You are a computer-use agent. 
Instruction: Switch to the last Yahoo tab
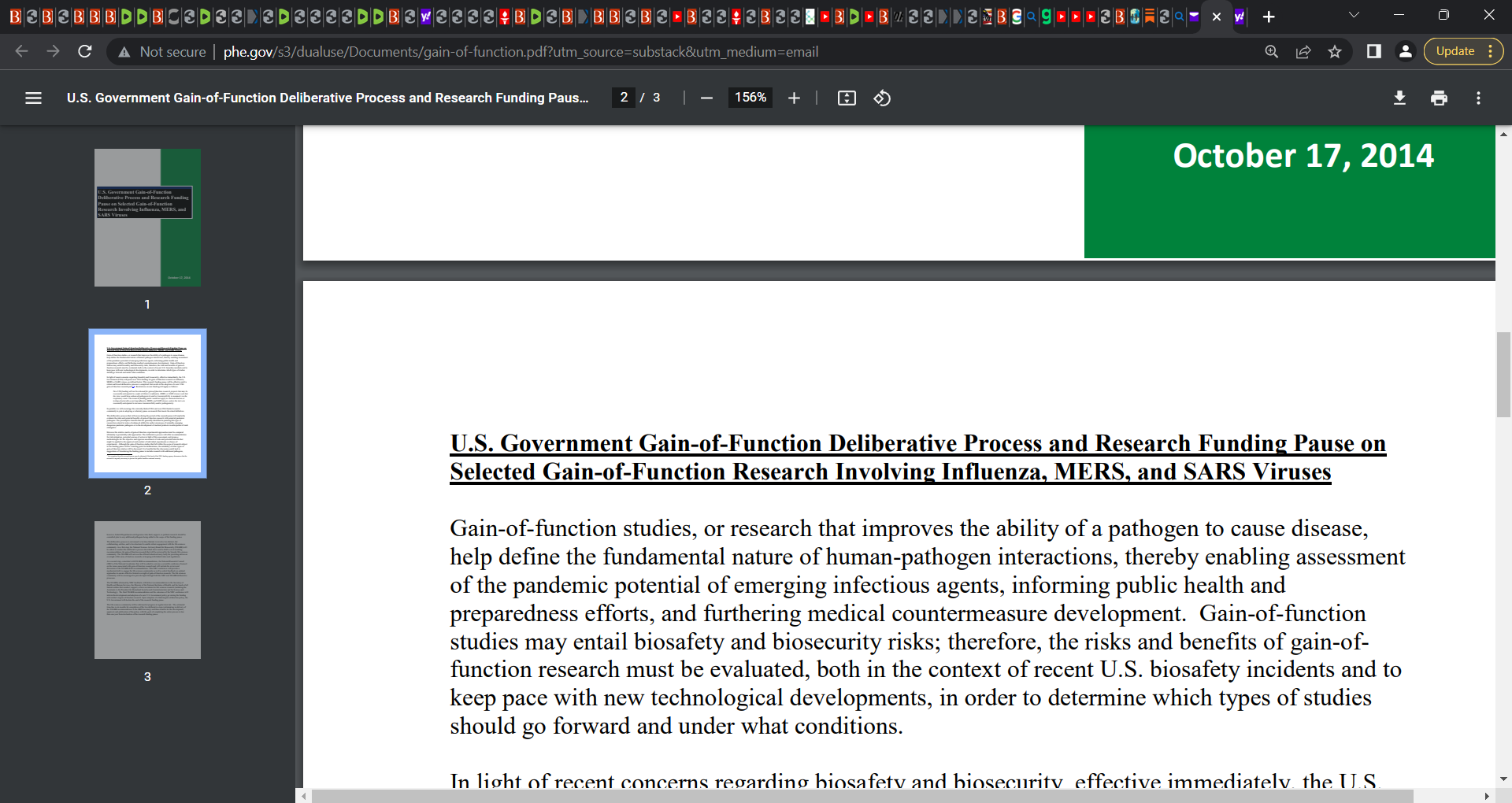[x=1240, y=17]
